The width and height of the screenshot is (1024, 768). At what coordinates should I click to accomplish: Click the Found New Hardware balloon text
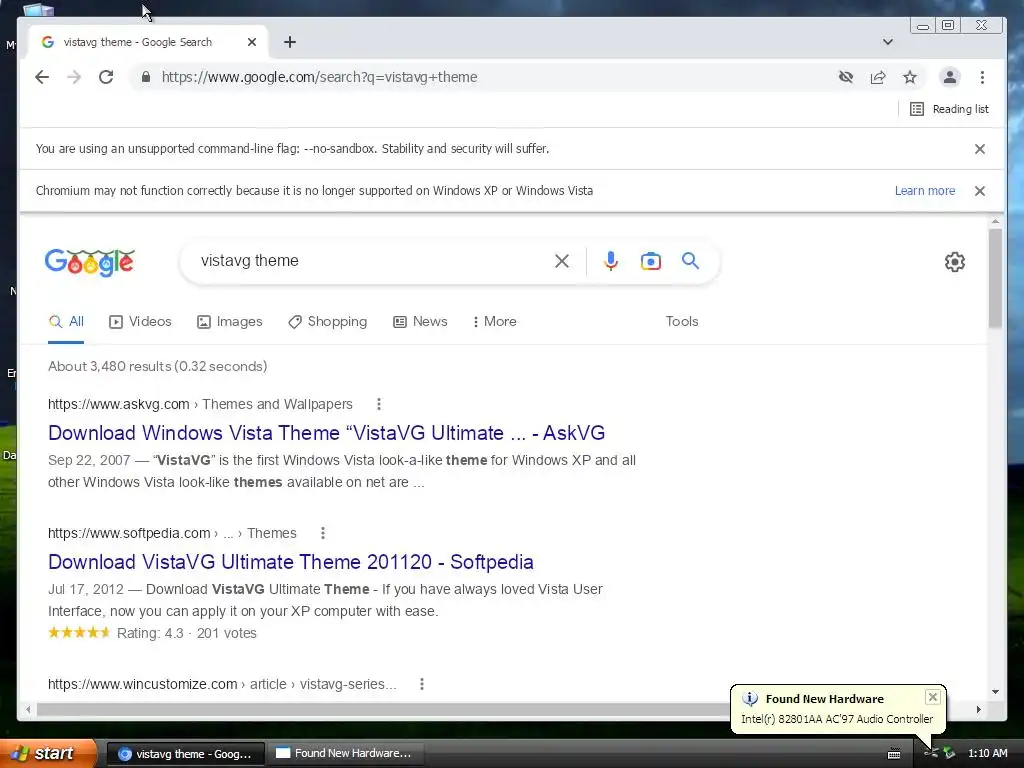(837, 719)
